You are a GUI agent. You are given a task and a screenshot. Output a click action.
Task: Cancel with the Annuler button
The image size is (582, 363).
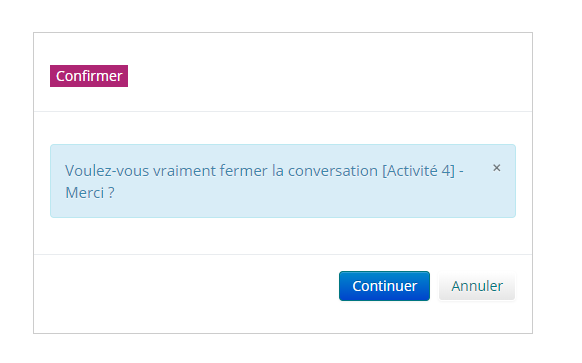pyautogui.click(x=477, y=286)
